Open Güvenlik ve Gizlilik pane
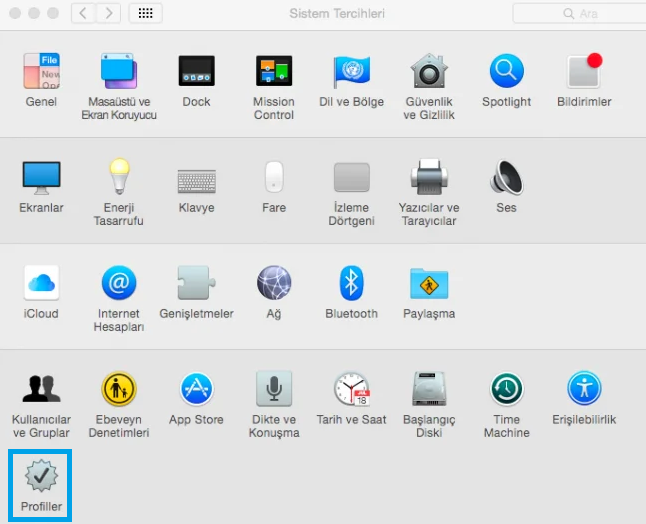646x524 pixels. [429, 72]
